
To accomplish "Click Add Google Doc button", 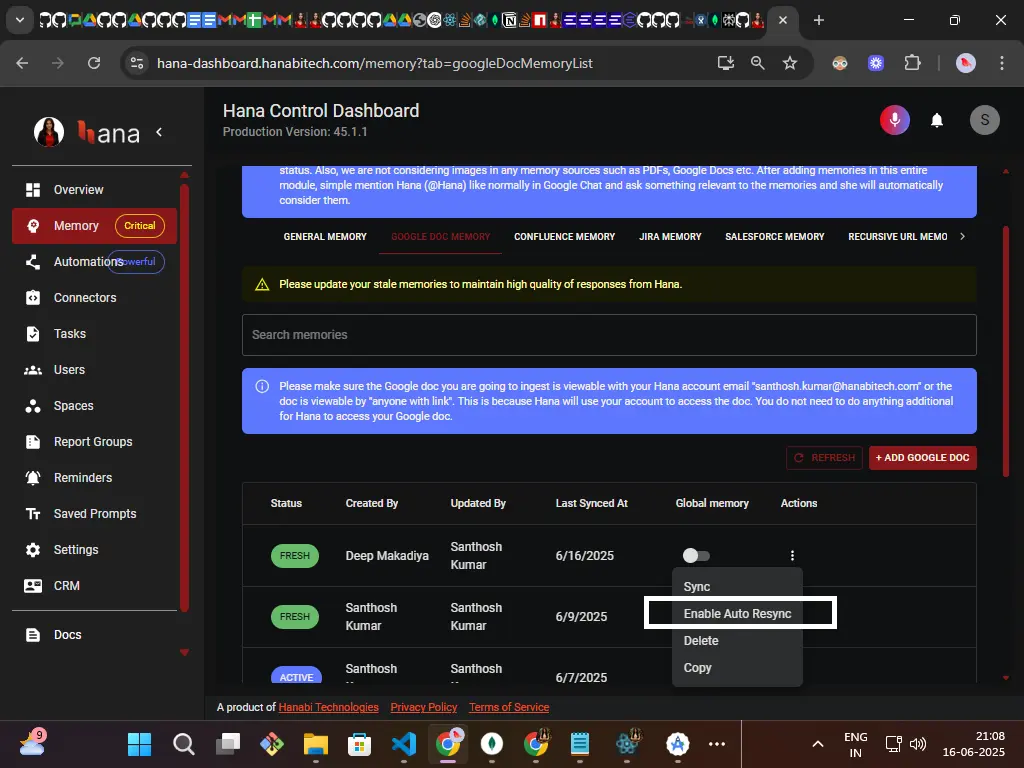I will pyautogui.click(x=922, y=458).
